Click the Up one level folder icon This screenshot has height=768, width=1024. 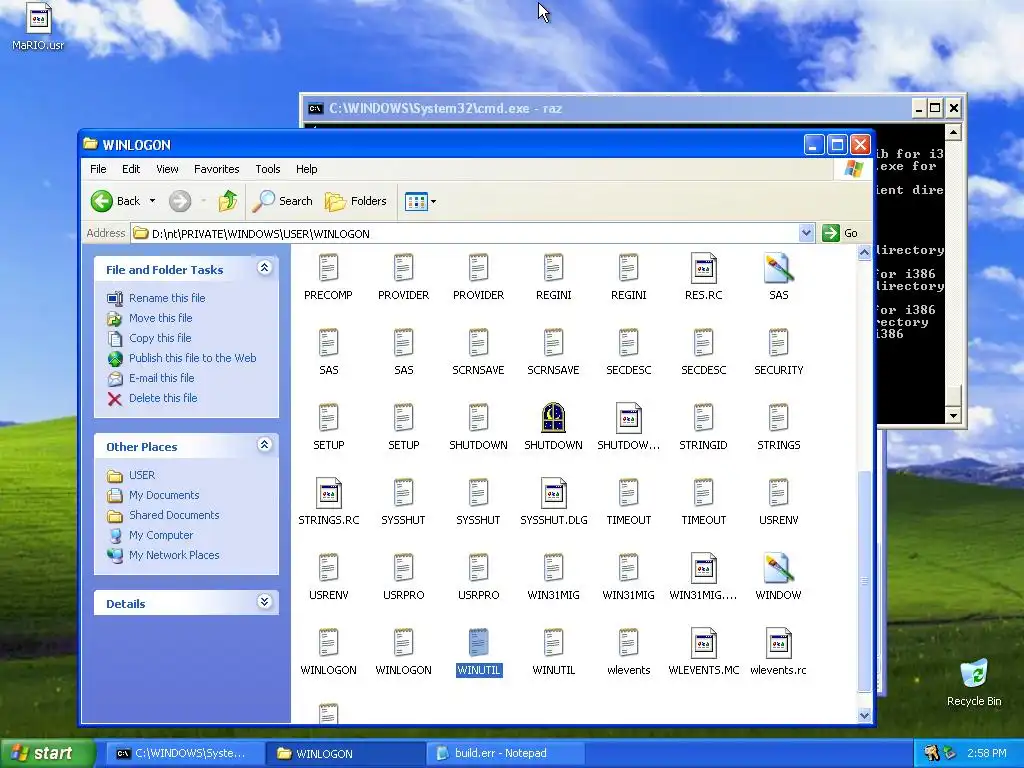(x=228, y=201)
